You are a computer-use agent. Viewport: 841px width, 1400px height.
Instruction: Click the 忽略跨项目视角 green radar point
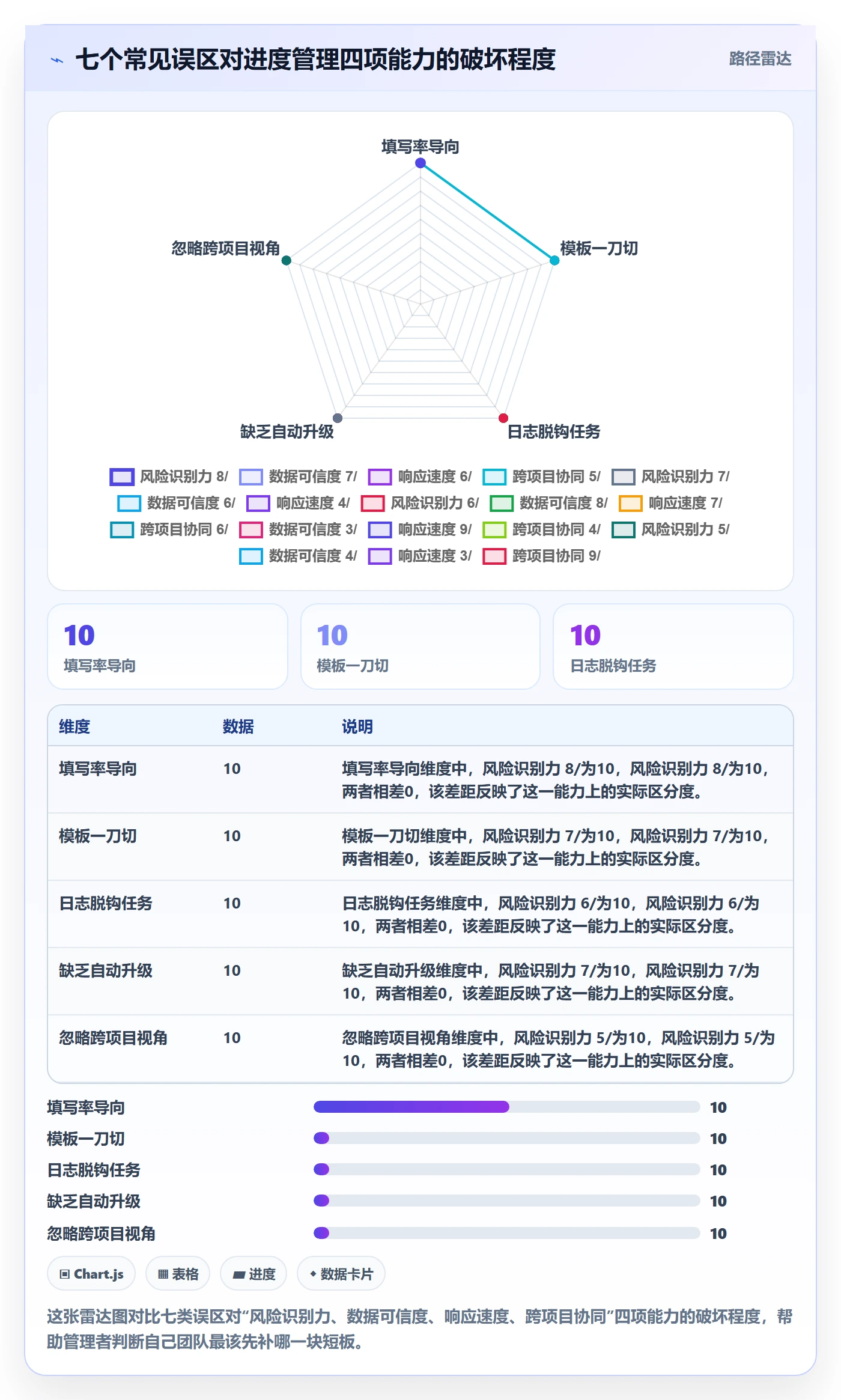tap(287, 260)
